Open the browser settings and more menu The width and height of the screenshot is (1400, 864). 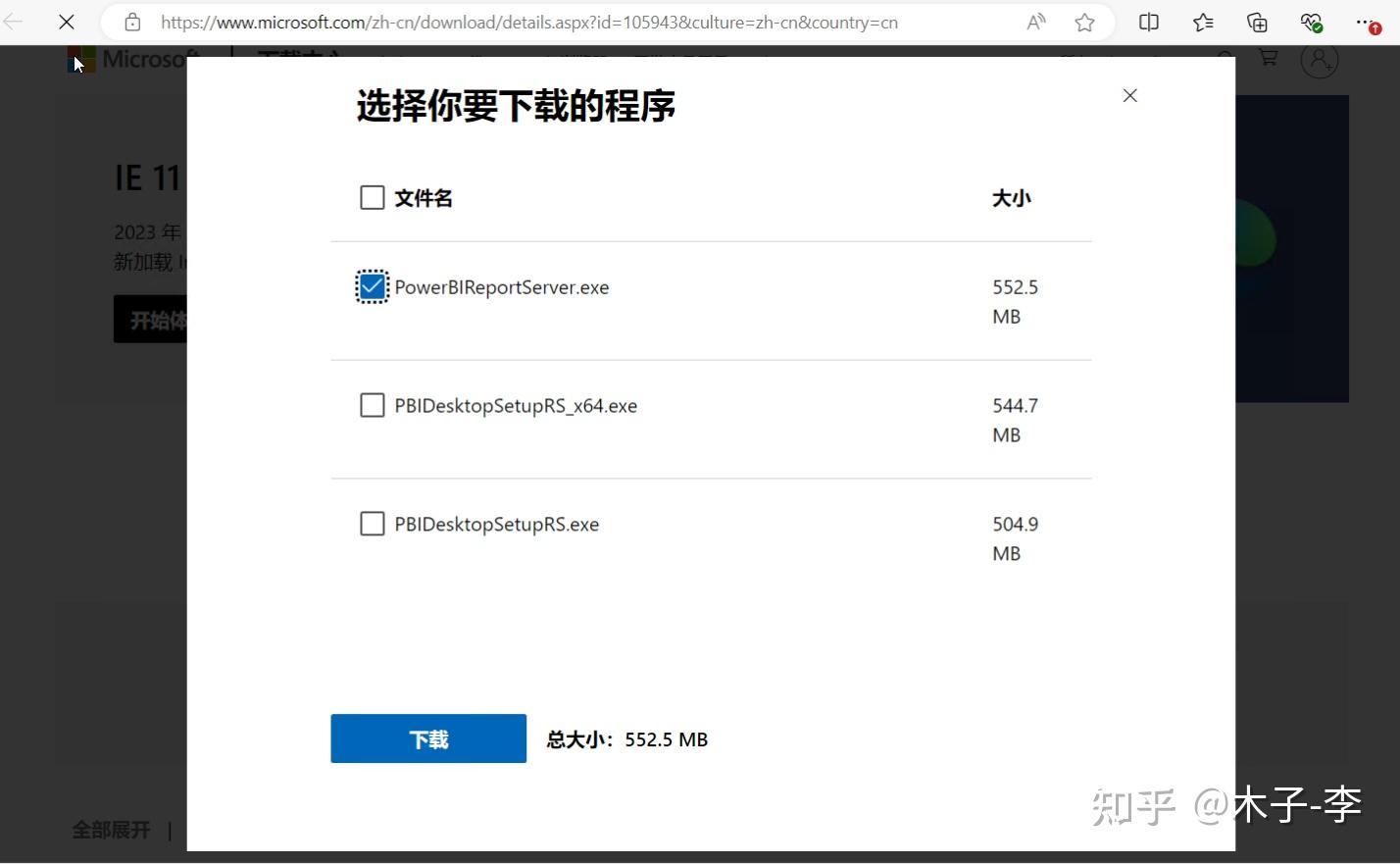[1367, 23]
